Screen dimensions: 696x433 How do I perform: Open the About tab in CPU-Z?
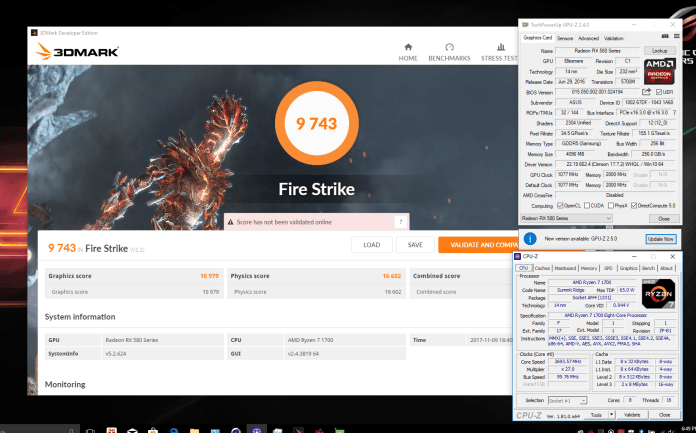pos(666,268)
